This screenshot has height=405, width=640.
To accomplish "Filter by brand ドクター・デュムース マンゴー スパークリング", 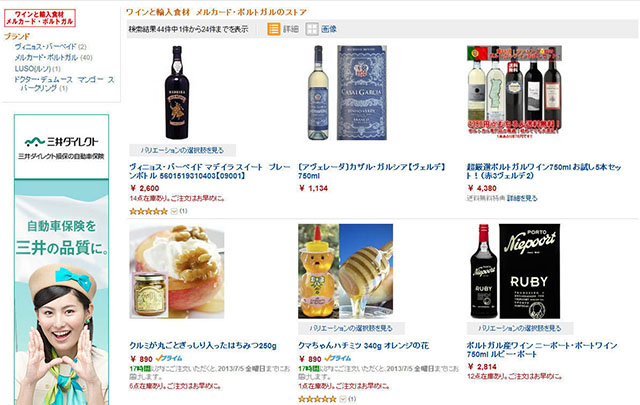I will click(64, 84).
